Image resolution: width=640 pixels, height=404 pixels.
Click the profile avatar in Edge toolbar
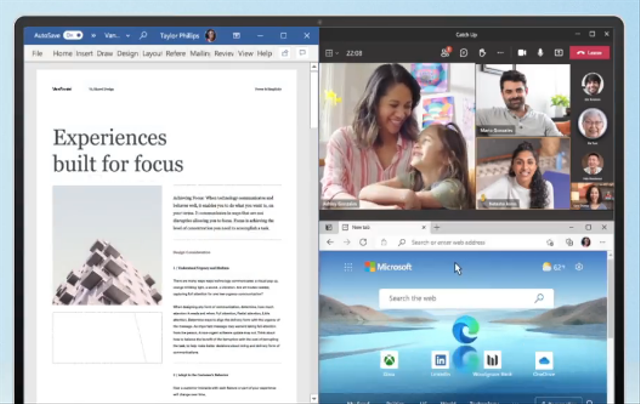click(586, 242)
